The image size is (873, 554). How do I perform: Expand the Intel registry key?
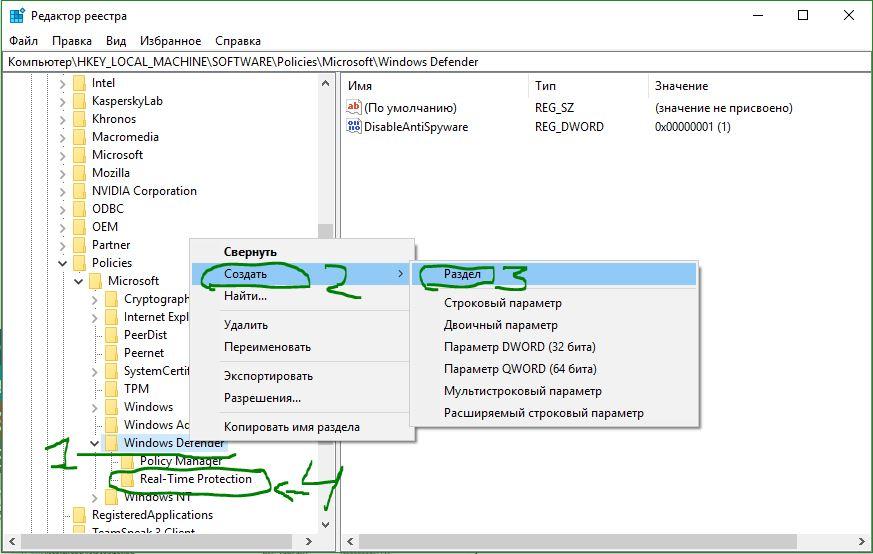62,84
